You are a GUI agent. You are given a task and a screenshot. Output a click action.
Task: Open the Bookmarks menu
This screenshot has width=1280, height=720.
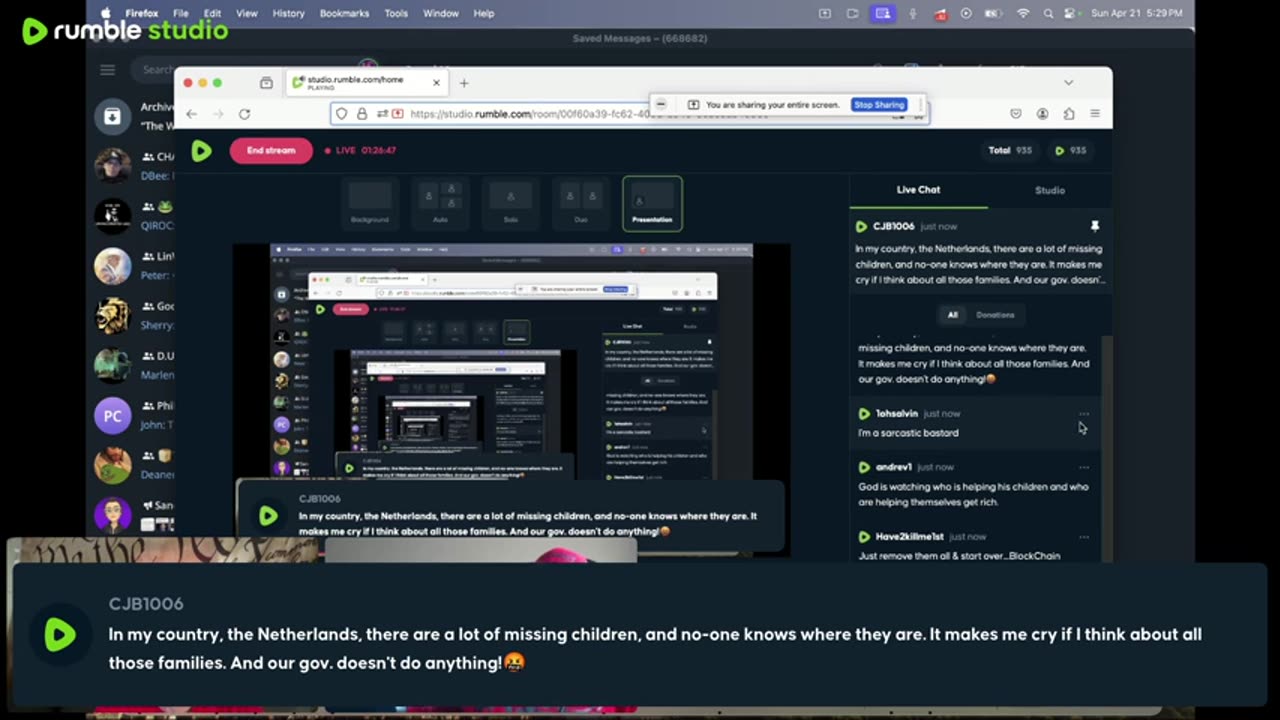(344, 13)
